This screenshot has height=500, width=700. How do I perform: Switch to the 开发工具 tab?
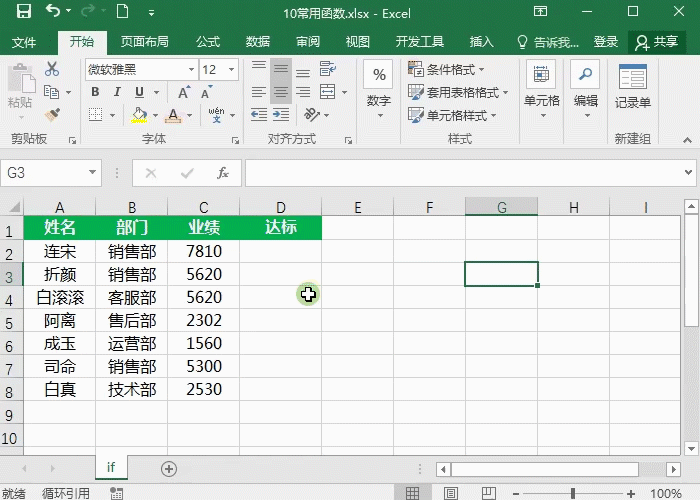pos(419,42)
